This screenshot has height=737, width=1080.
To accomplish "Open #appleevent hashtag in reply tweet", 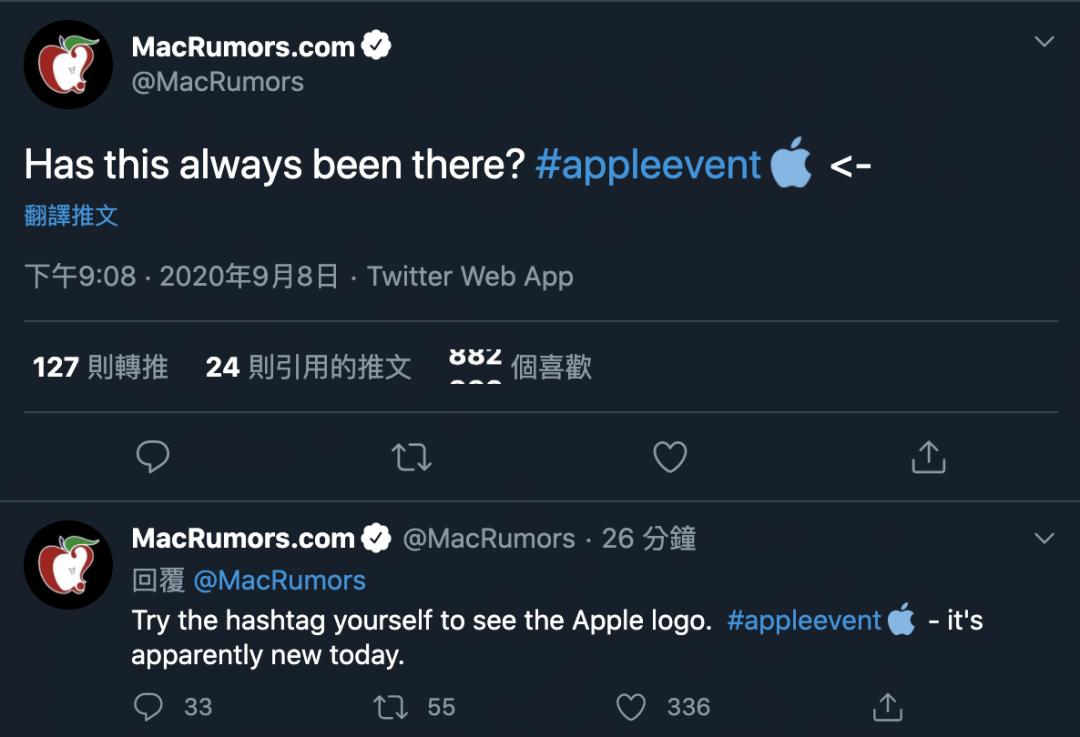I will pyautogui.click(x=804, y=620).
